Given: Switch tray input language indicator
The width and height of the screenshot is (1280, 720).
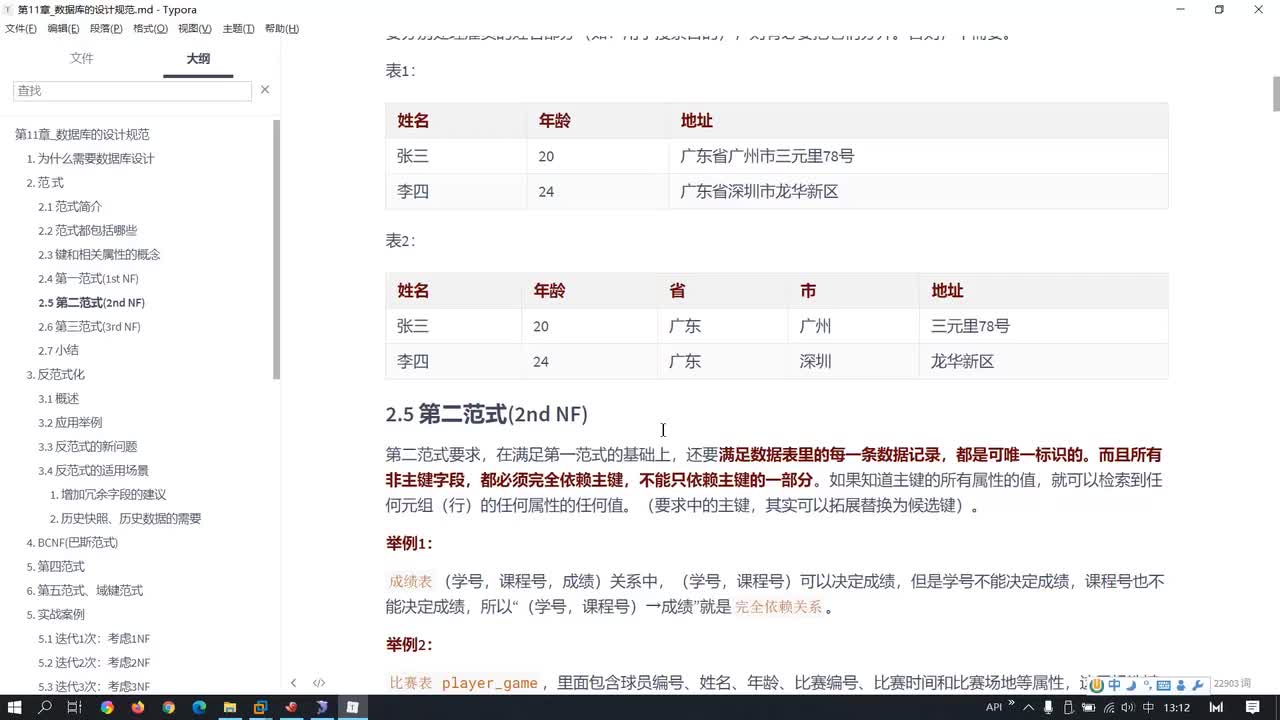Looking at the screenshot, I should [x=1148, y=708].
